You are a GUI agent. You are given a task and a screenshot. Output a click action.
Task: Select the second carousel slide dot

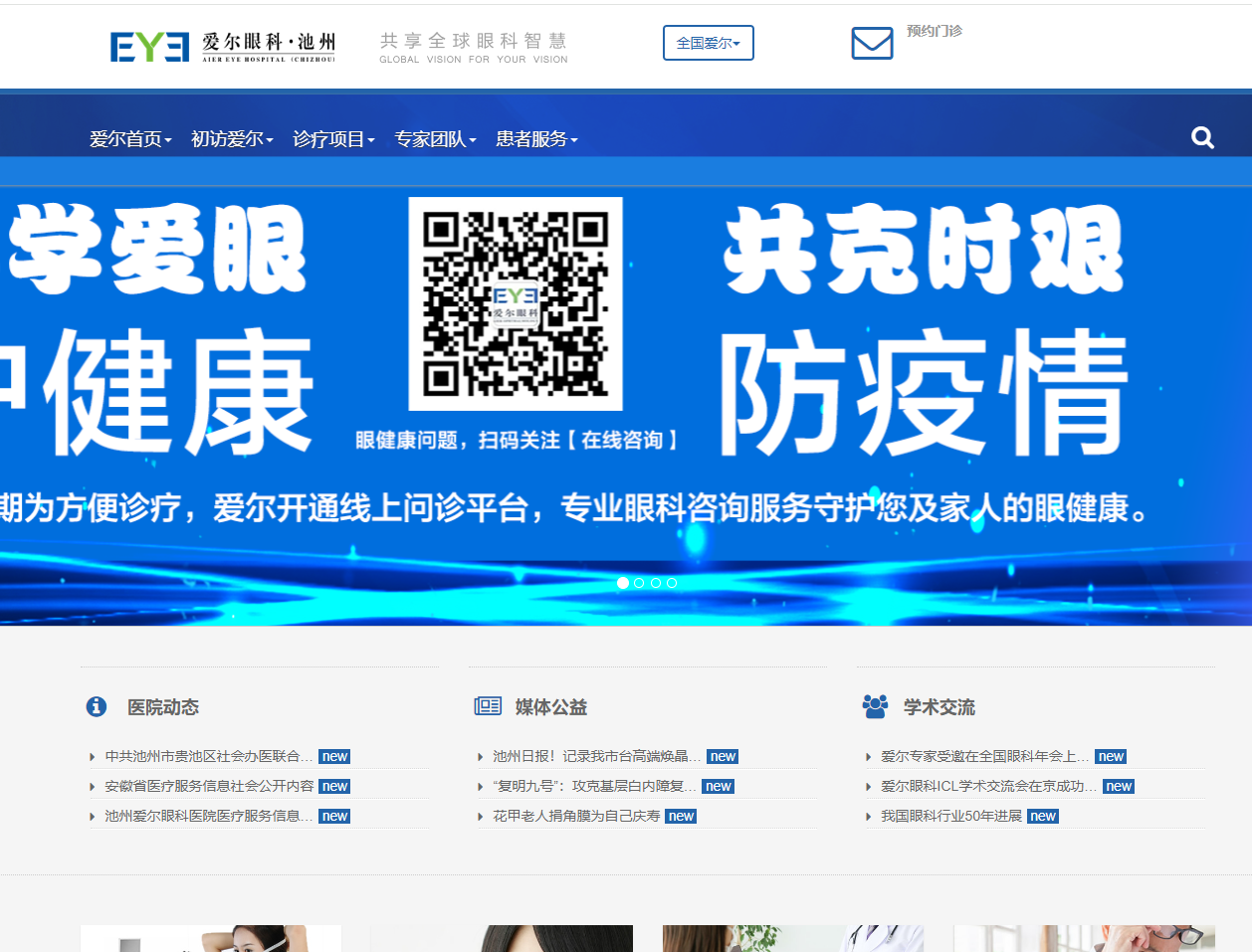click(639, 583)
